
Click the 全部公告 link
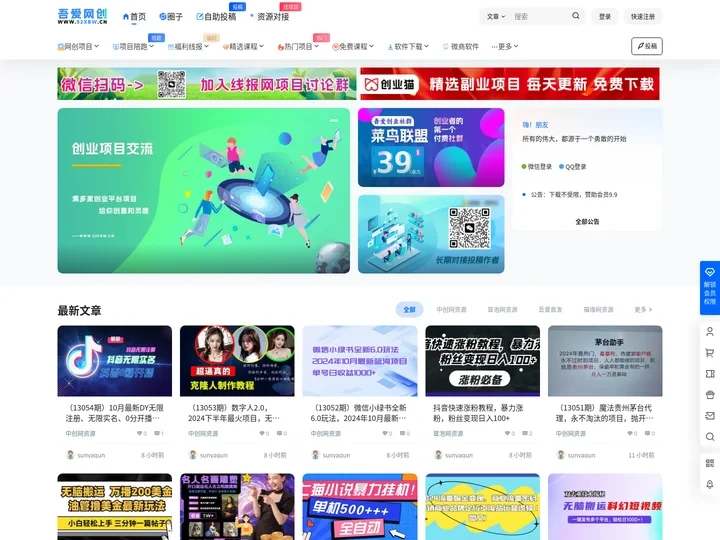coord(587,222)
